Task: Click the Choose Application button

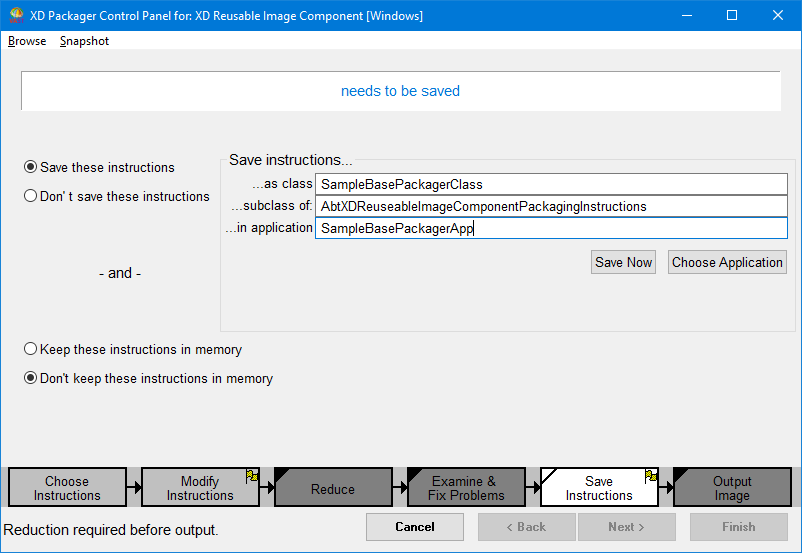Action: click(x=727, y=262)
